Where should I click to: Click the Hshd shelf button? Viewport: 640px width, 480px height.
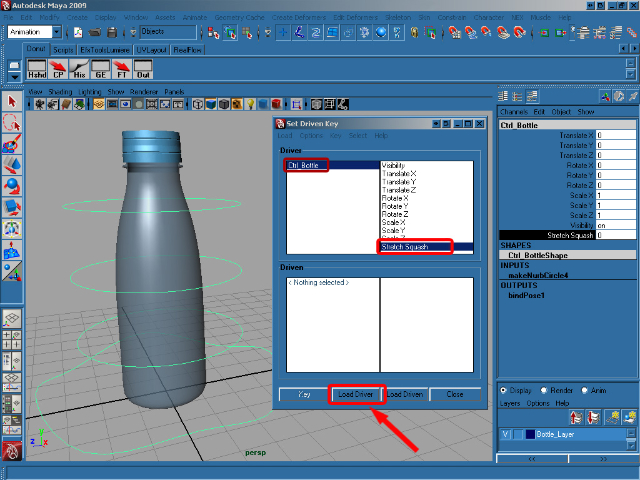(x=37, y=69)
